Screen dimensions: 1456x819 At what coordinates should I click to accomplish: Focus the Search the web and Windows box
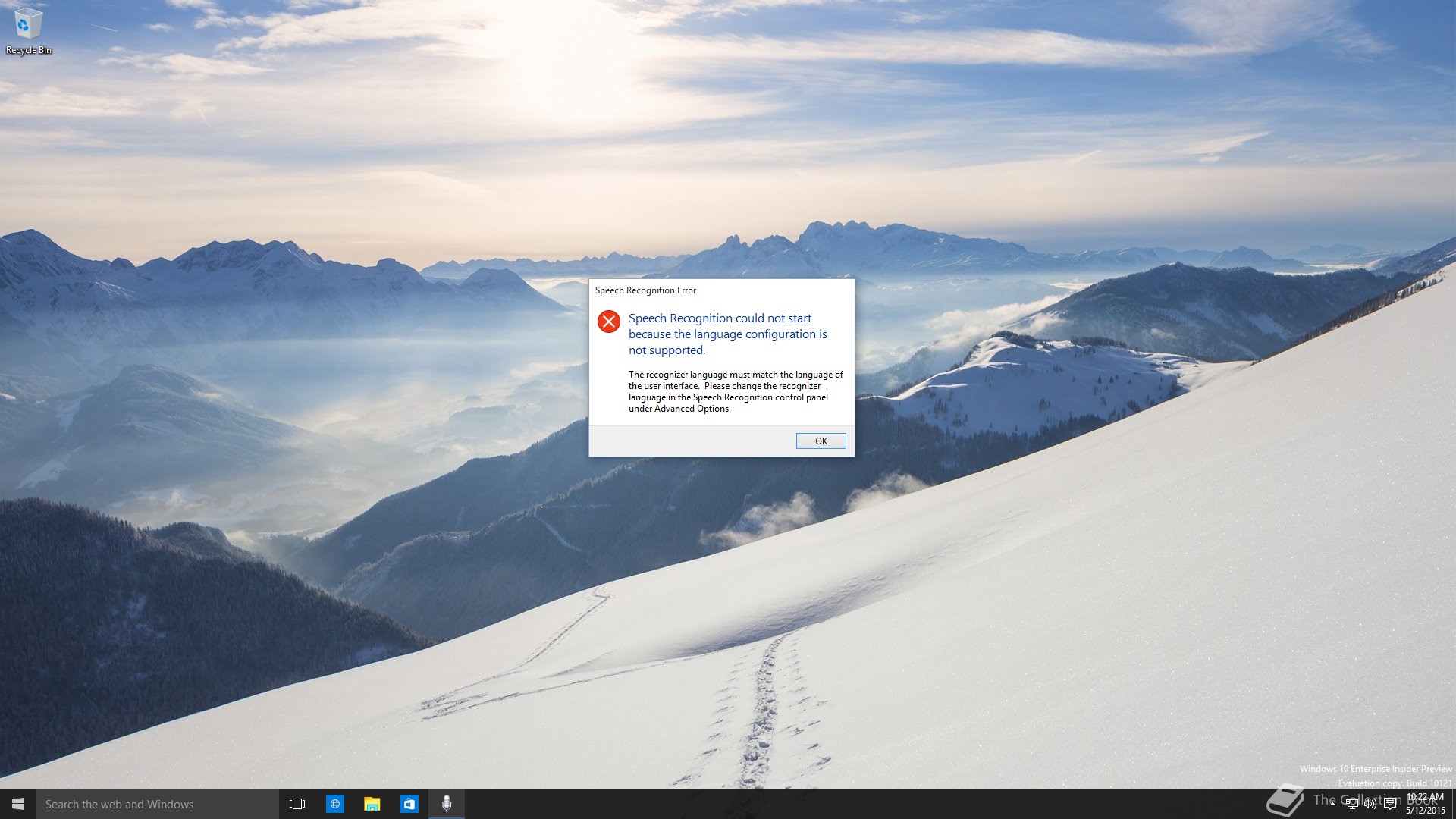coord(158,804)
